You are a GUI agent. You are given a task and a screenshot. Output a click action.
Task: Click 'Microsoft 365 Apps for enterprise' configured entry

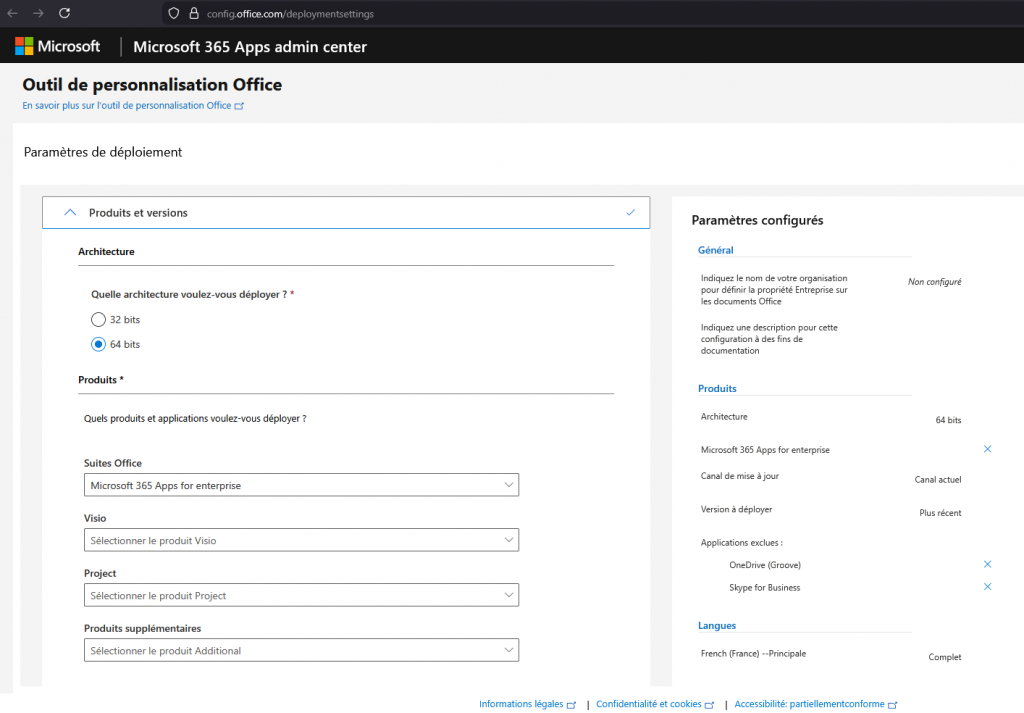(765, 450)
